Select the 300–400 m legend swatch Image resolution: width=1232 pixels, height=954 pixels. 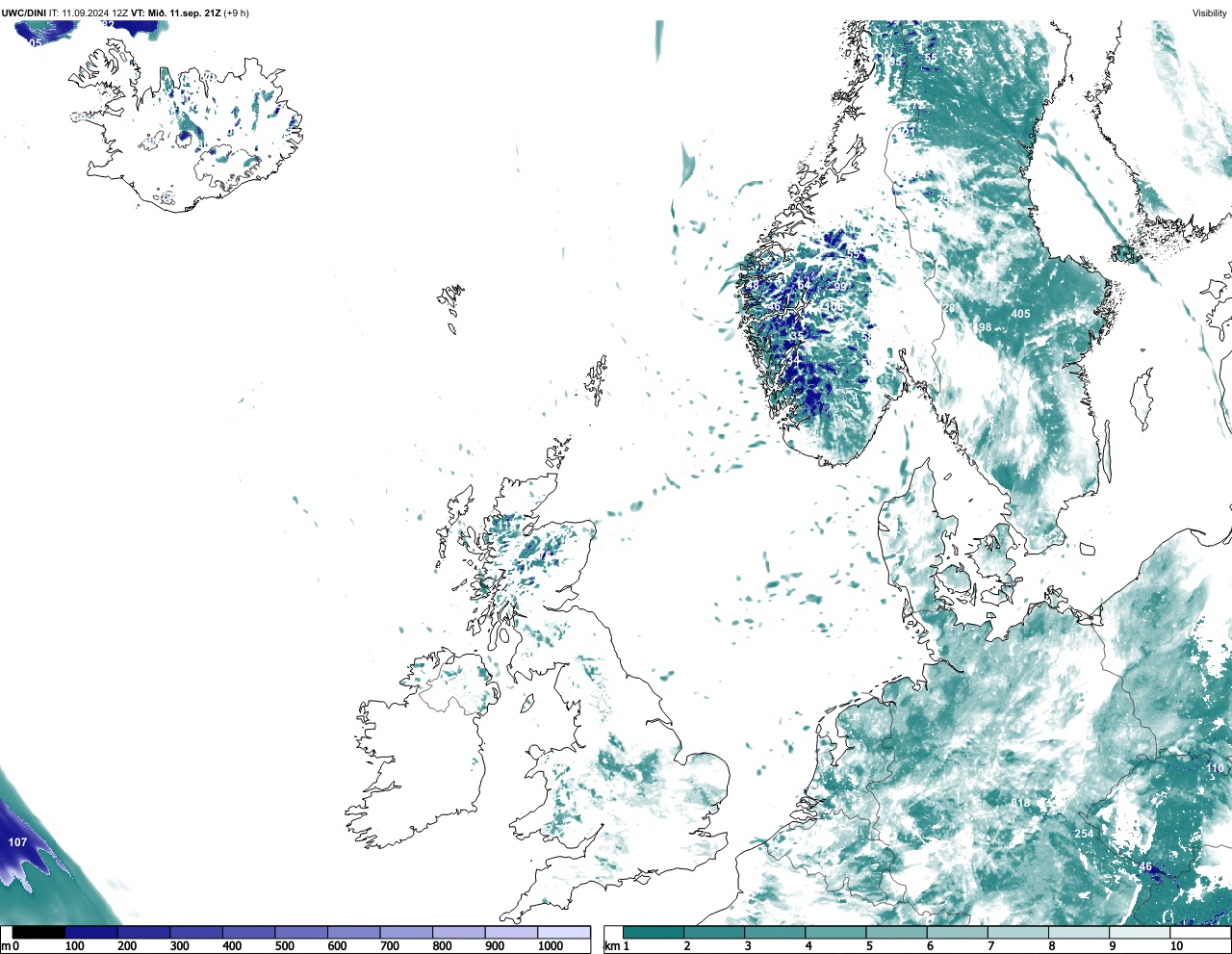(196, 932)
